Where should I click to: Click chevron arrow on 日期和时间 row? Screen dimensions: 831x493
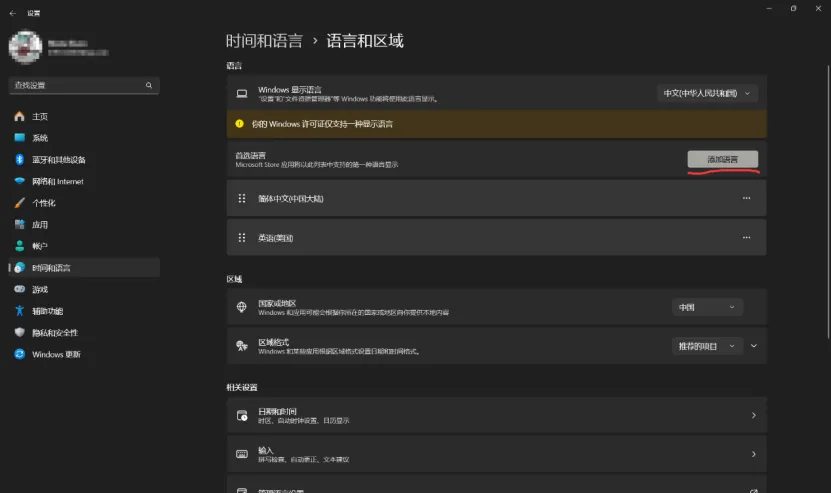click(754, 415)
